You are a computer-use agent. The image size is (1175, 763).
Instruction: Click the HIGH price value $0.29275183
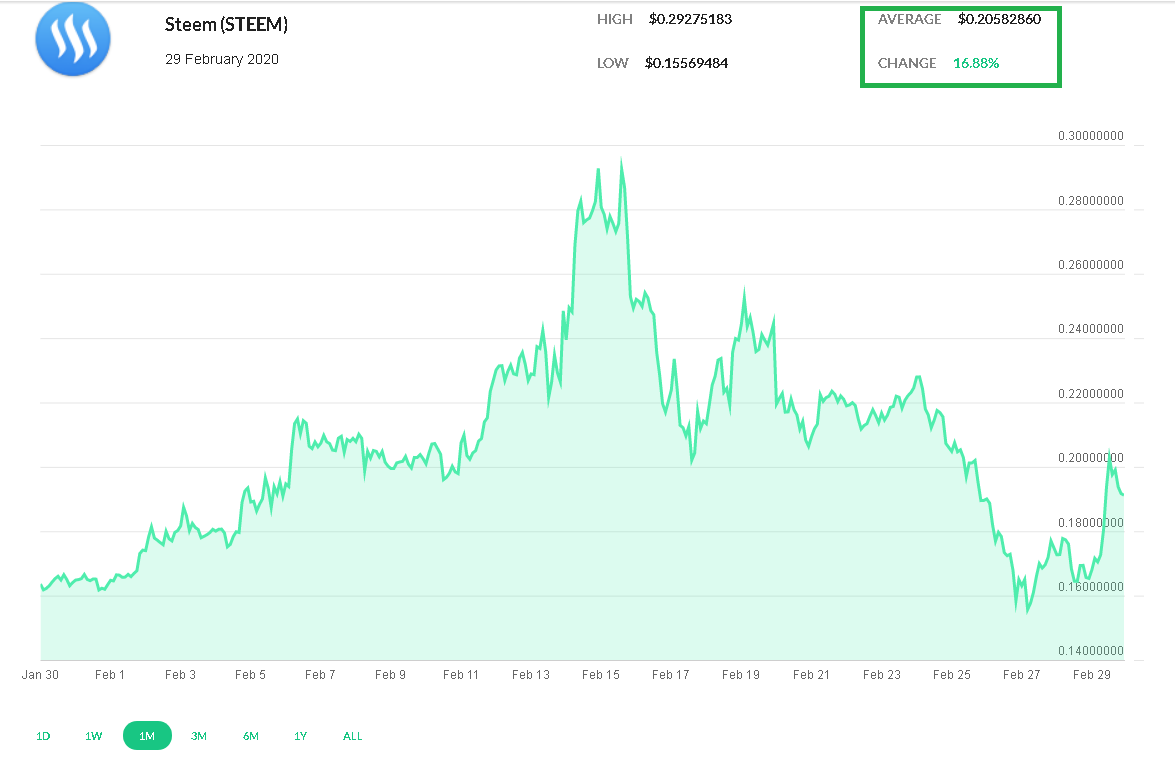point(691,18)
